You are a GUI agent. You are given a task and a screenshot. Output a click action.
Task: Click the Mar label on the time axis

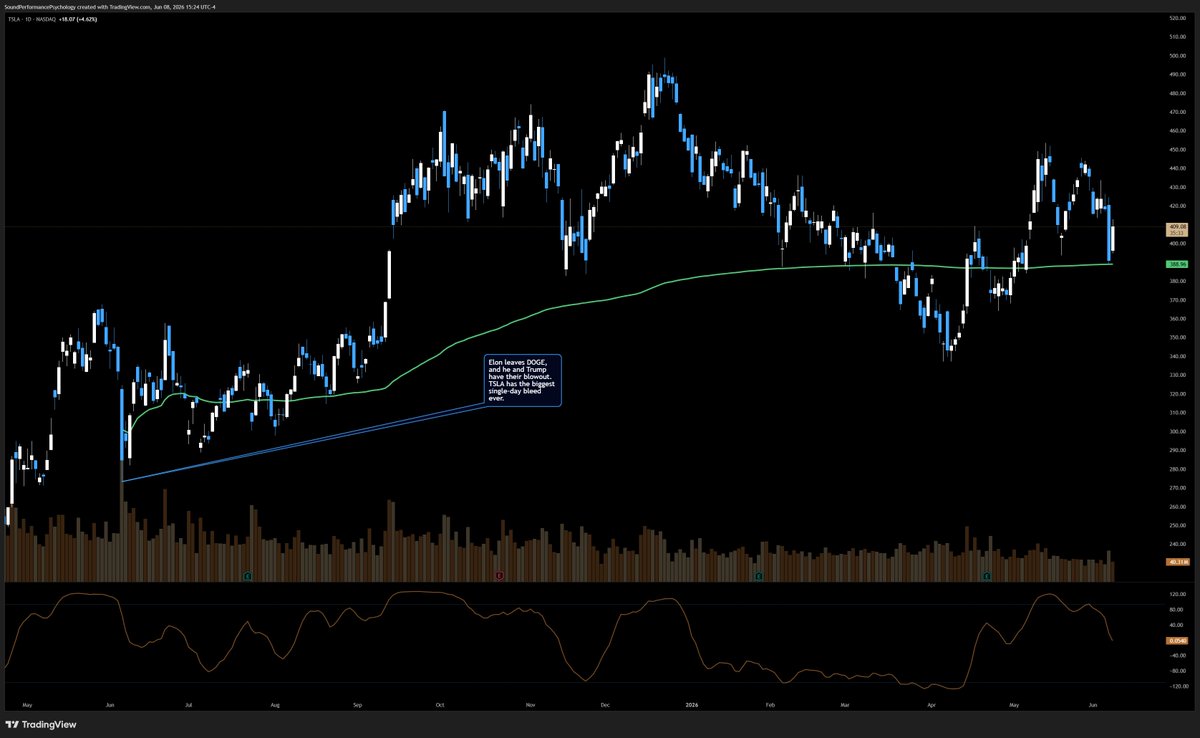tap(845, 704)
